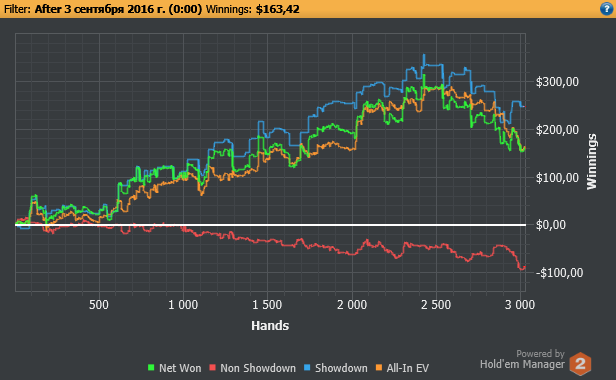Viewport: 616px width, 380px height.
Task: Click the $100,00 y-axis label
Action: pyautogui.click(x=557, y=178)
